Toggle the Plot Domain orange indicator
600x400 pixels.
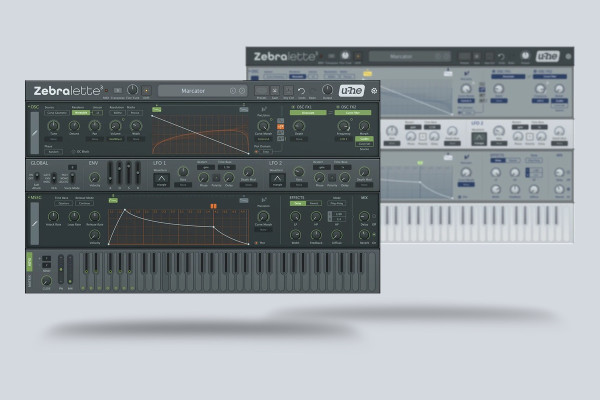tap(256, 152)
